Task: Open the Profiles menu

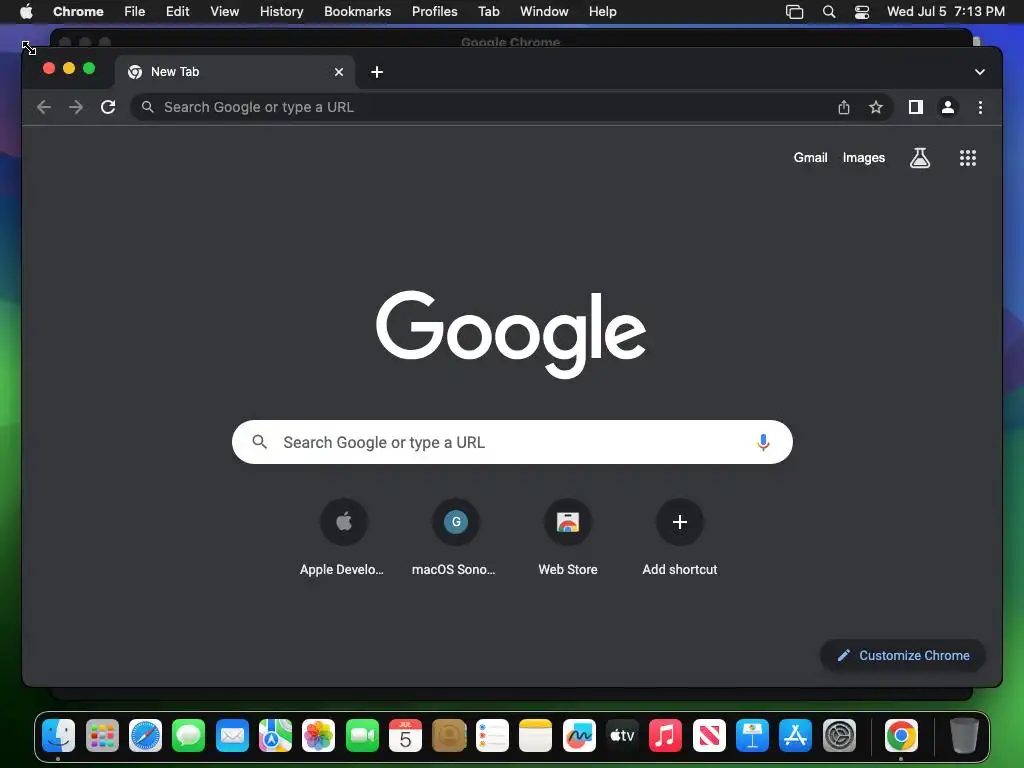Action: [434, 11]
